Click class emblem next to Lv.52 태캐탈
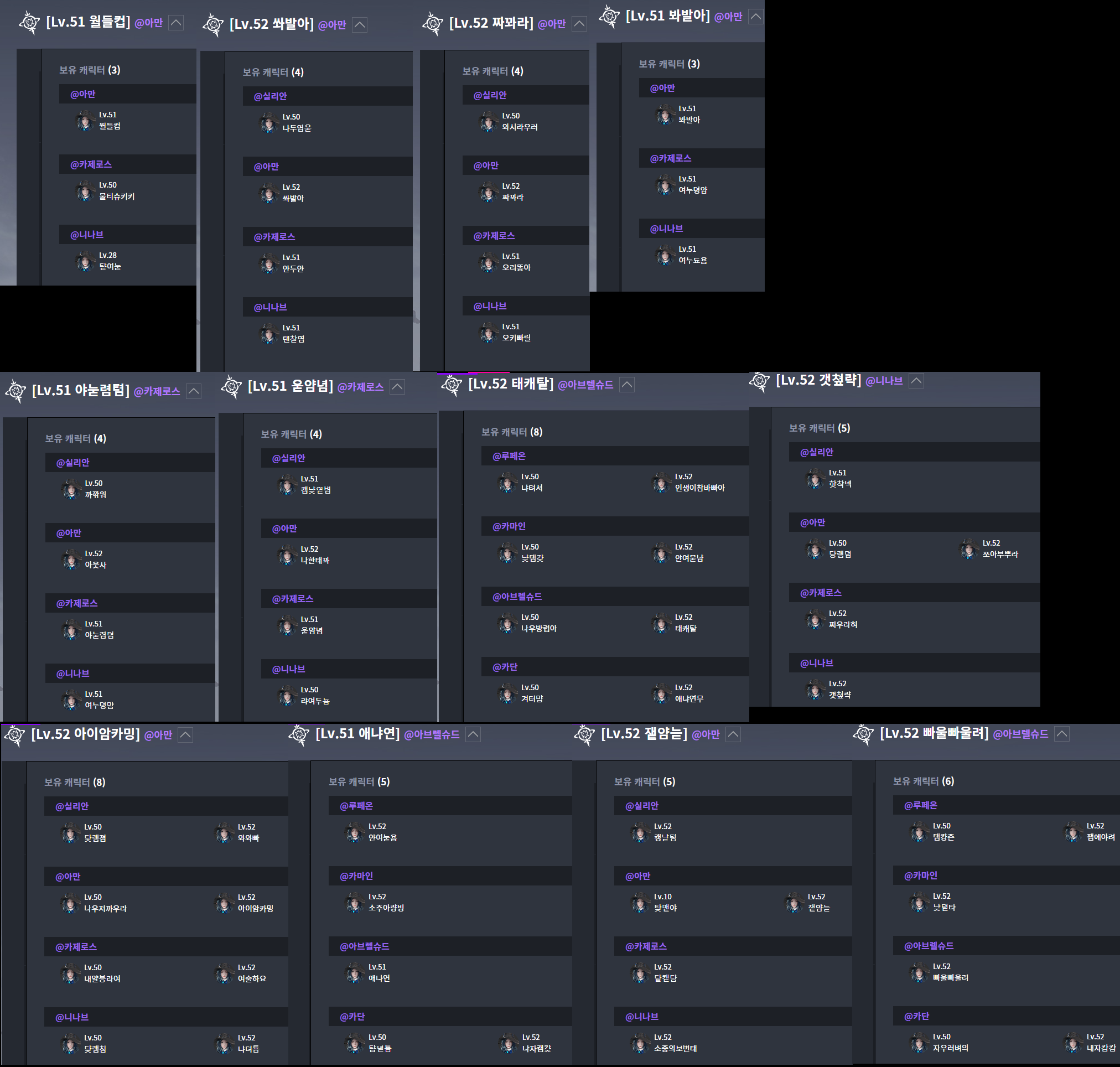 click(452, 385)
